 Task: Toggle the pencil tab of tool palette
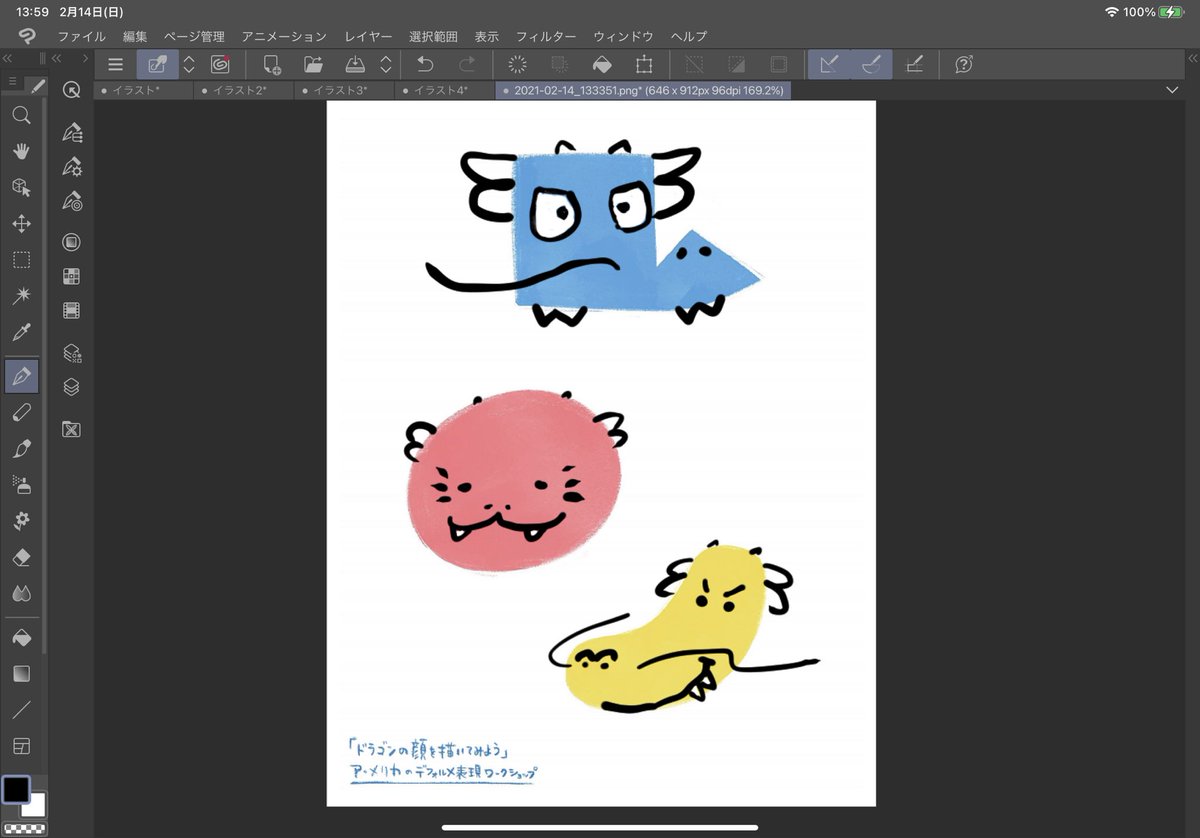coord(38,85)
